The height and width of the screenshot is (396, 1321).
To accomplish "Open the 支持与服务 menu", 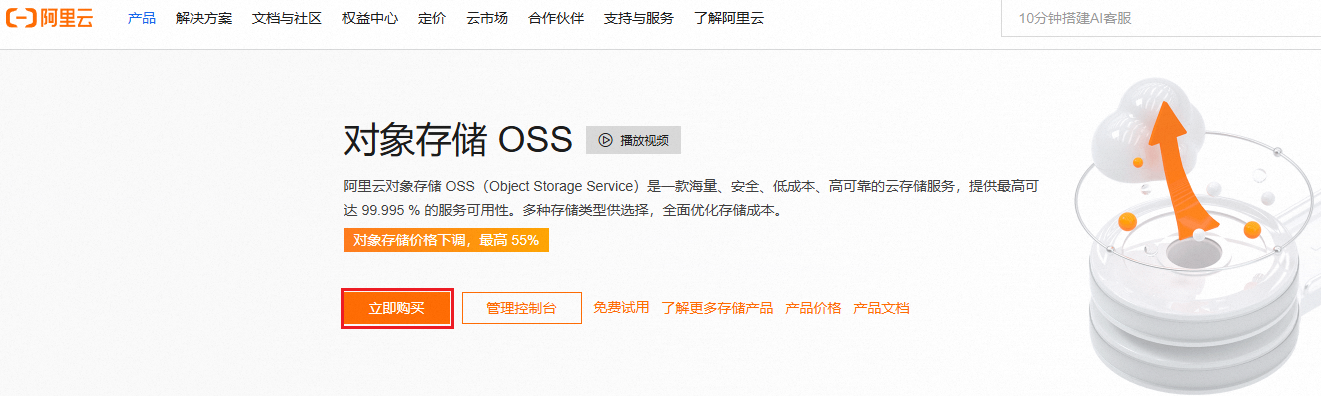I will [x=639, y=18].
